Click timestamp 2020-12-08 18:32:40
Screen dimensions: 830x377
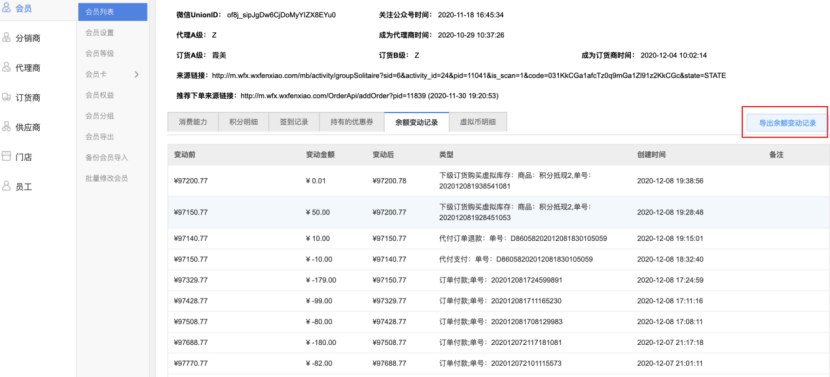(x=670, y=259)
